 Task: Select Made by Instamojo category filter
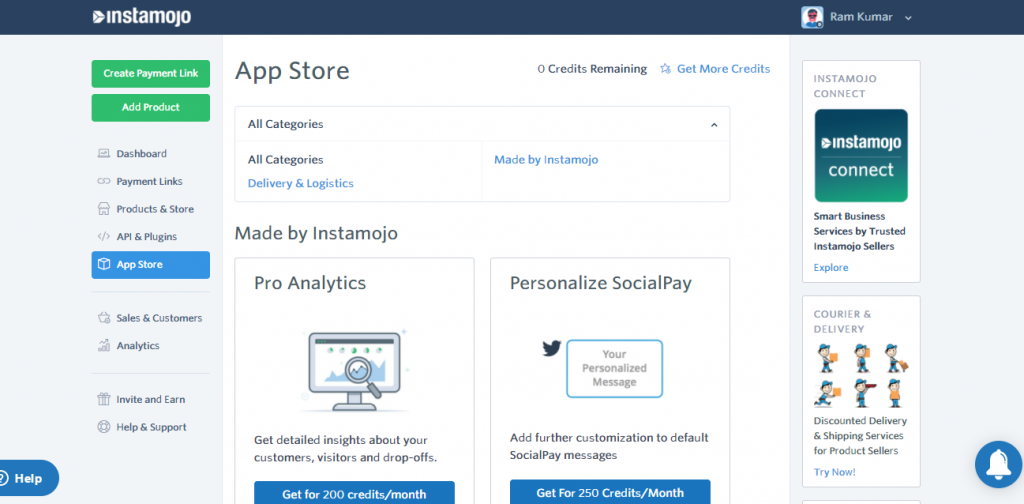546,160
